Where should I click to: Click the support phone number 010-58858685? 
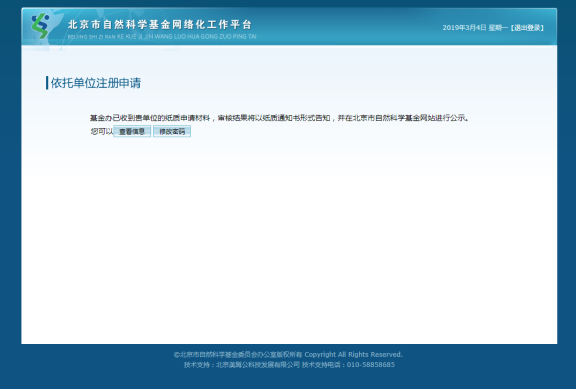[x=371, y=365]
